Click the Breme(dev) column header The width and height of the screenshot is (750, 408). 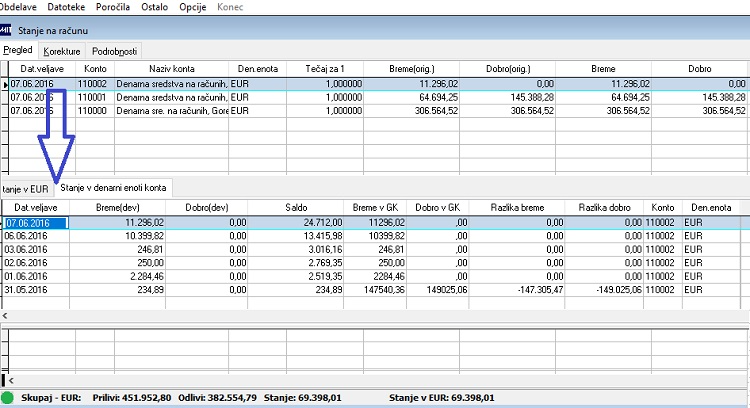118,208
